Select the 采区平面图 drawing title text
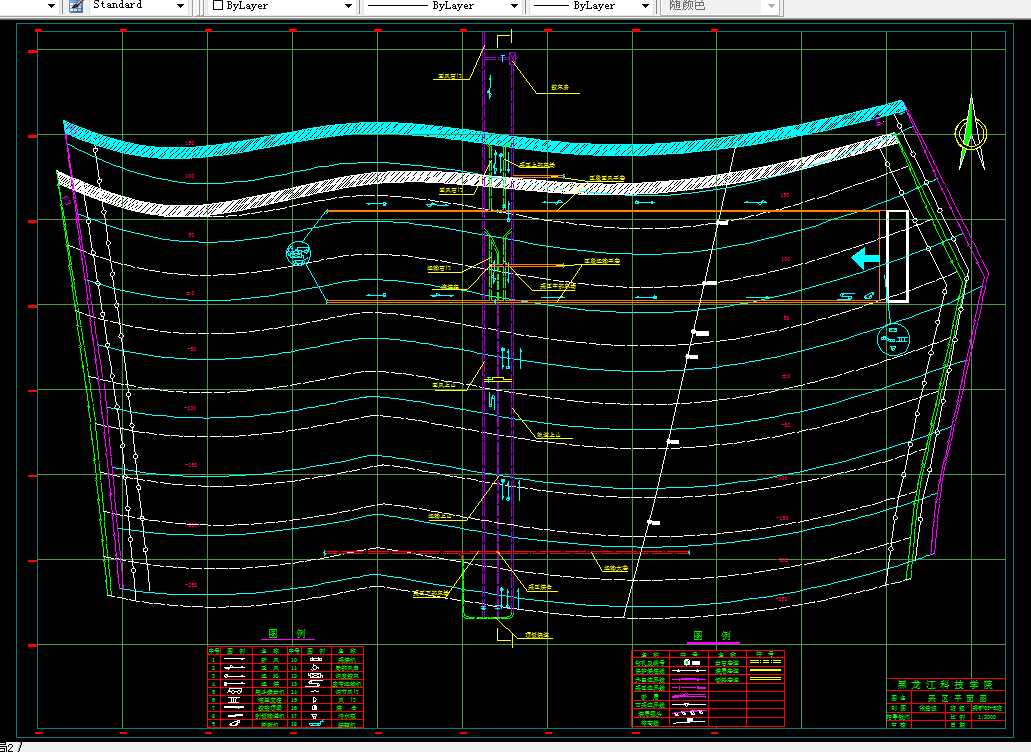The image size is (1031, 752). 957,698
